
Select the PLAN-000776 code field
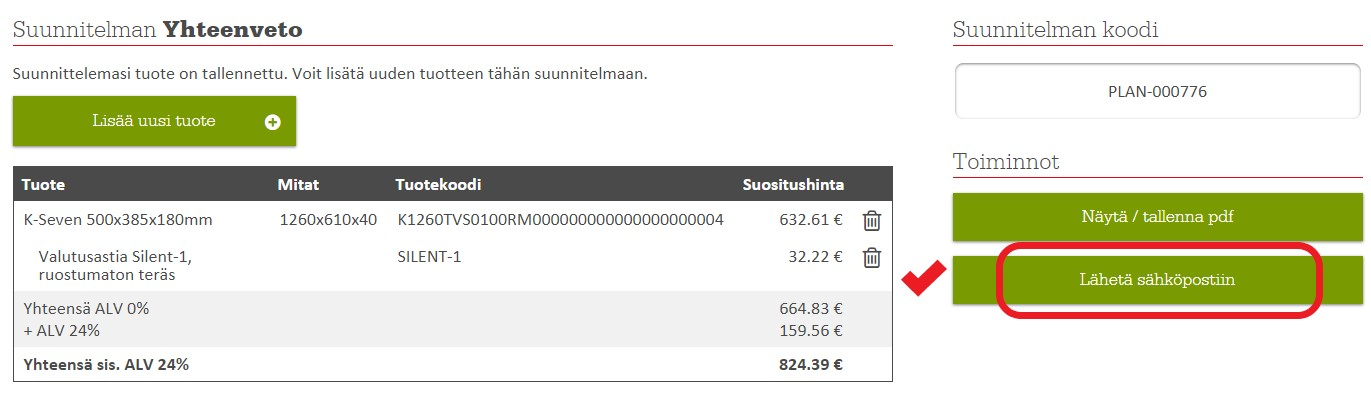tap(1157, 91)
